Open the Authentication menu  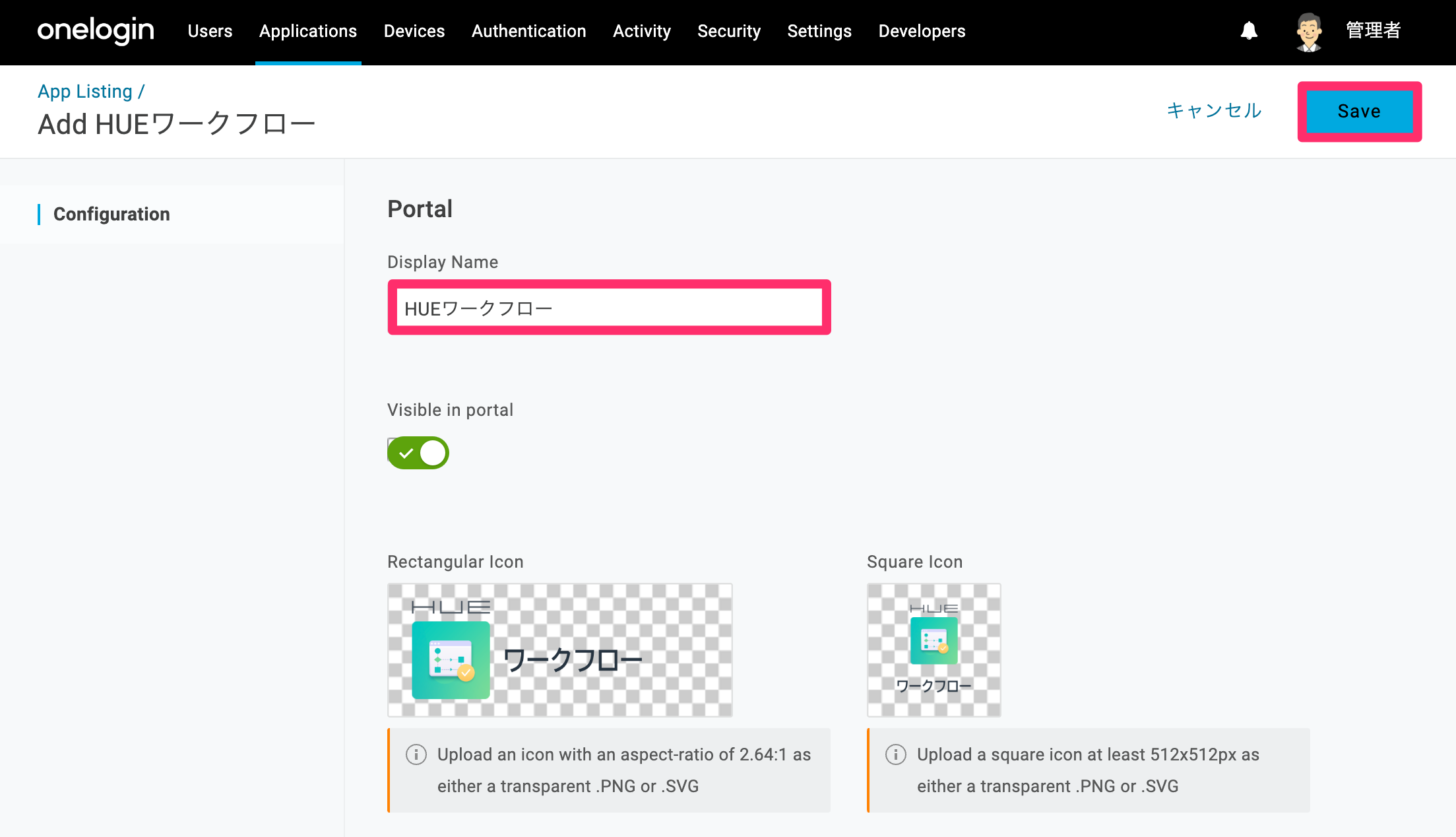click(529, 31)
